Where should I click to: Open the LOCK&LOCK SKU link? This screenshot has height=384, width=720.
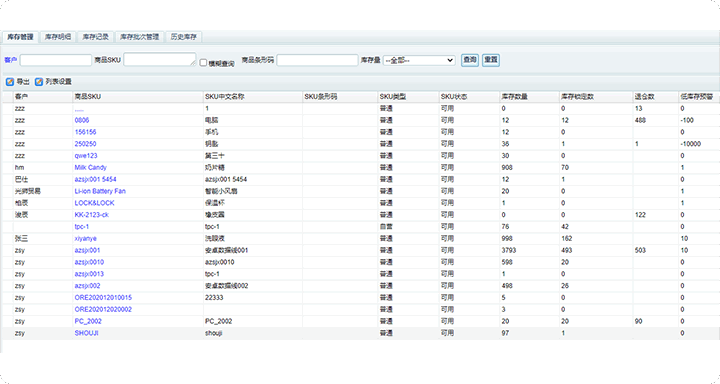coord(94,203)
